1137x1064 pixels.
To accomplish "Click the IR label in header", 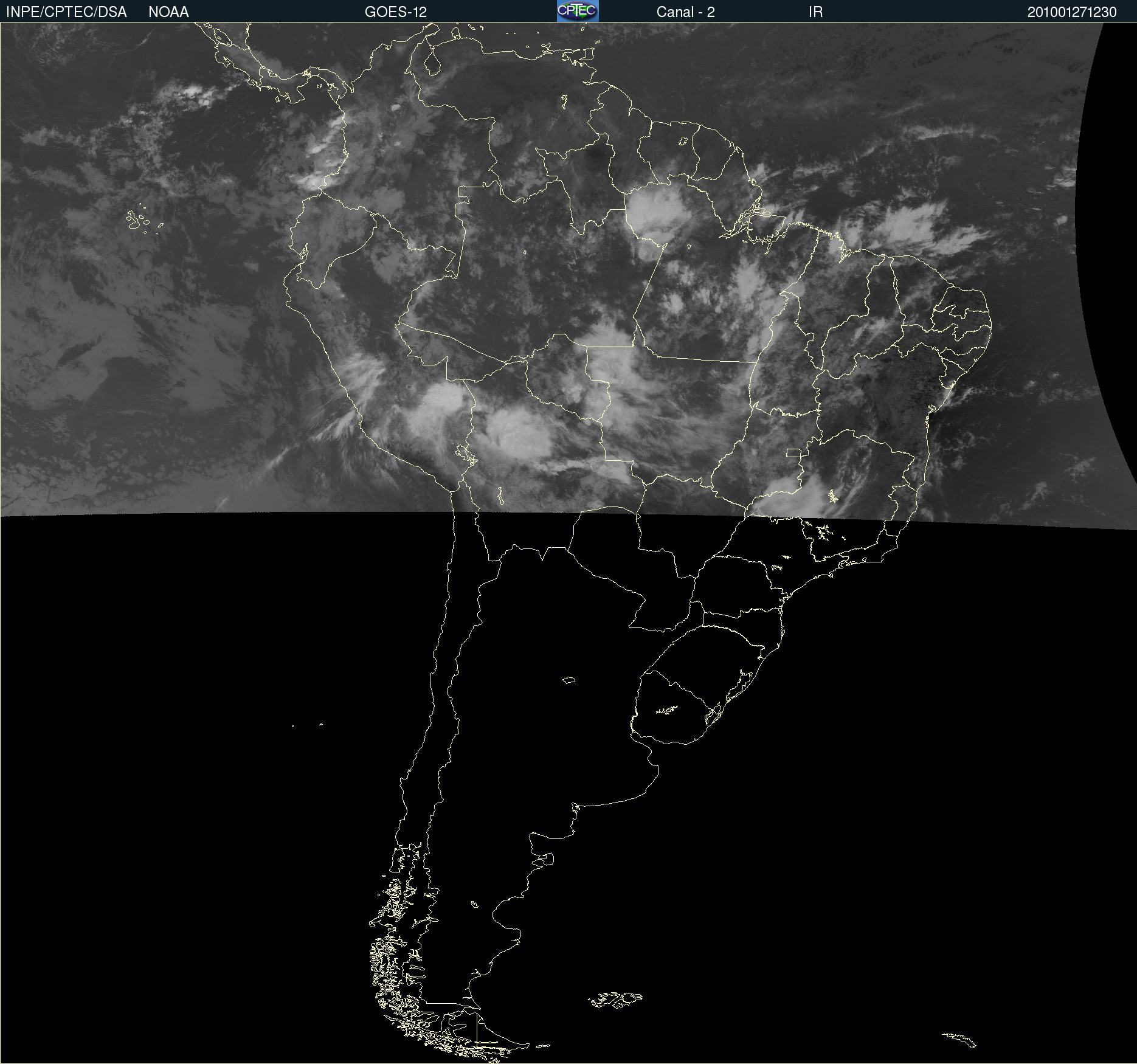I will 815,12.
